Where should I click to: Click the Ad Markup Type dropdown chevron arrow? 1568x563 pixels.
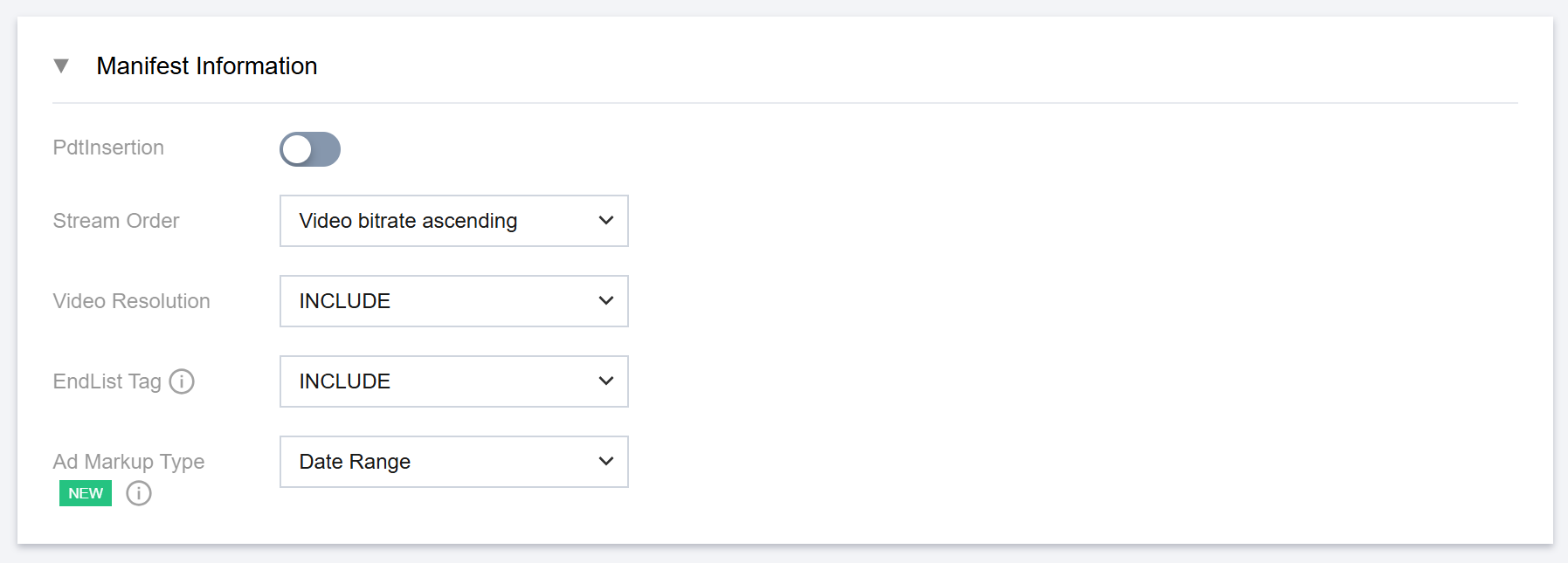(606, 462)
